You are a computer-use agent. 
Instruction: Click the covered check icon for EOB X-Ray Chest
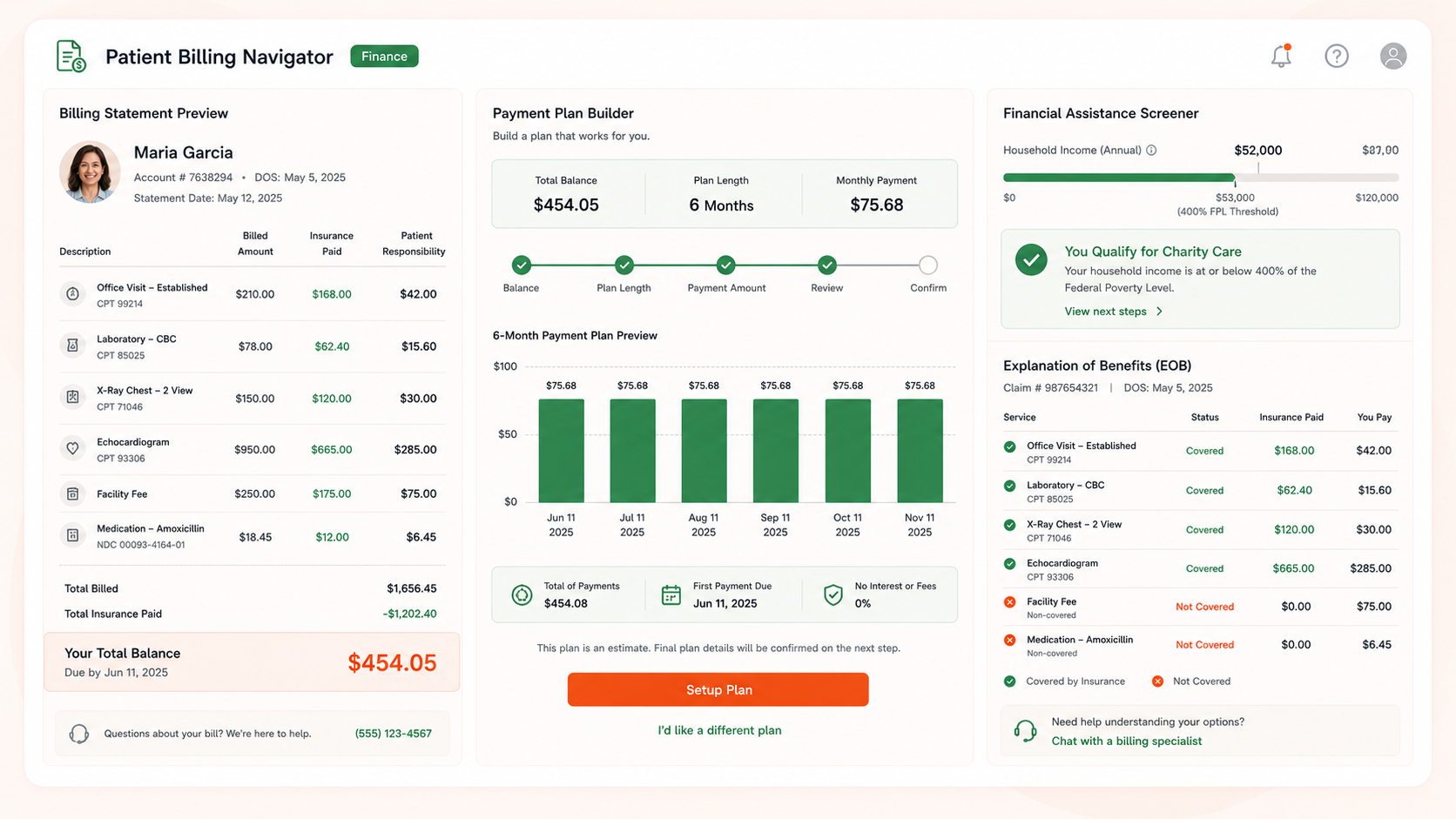[x=1010, y=525]
